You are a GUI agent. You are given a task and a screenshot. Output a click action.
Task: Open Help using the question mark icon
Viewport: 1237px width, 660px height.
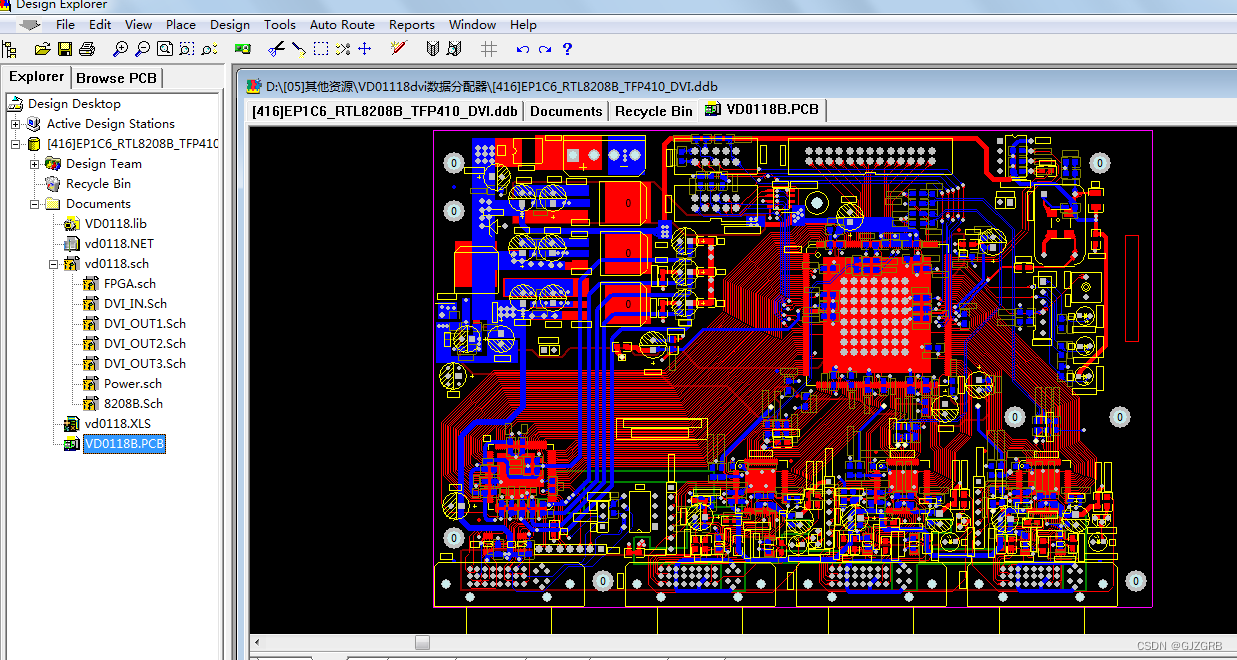pos(566,48)
